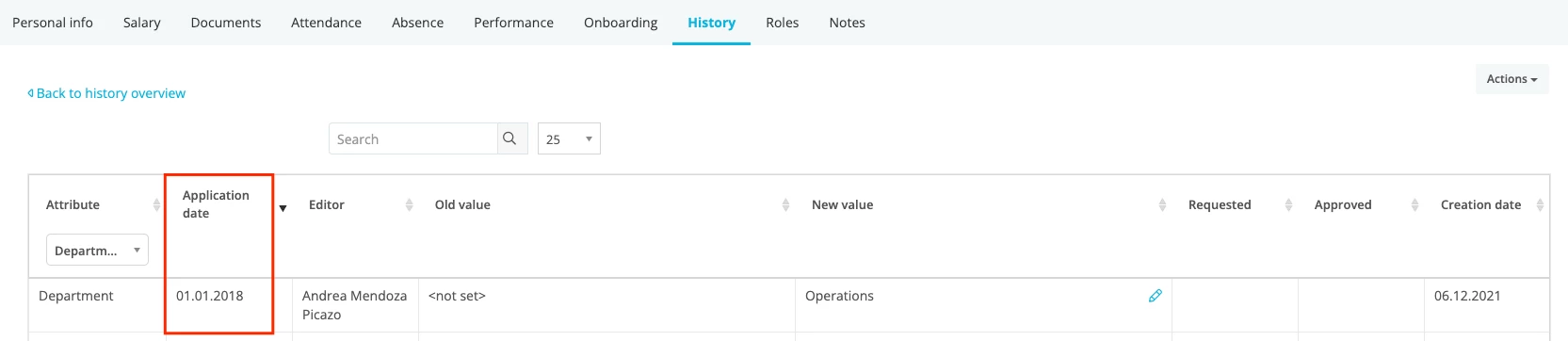Sort by Creation date column arrows
Image resolution: width=1568 pixels, height=341 pixels.
pos(1541,204)
